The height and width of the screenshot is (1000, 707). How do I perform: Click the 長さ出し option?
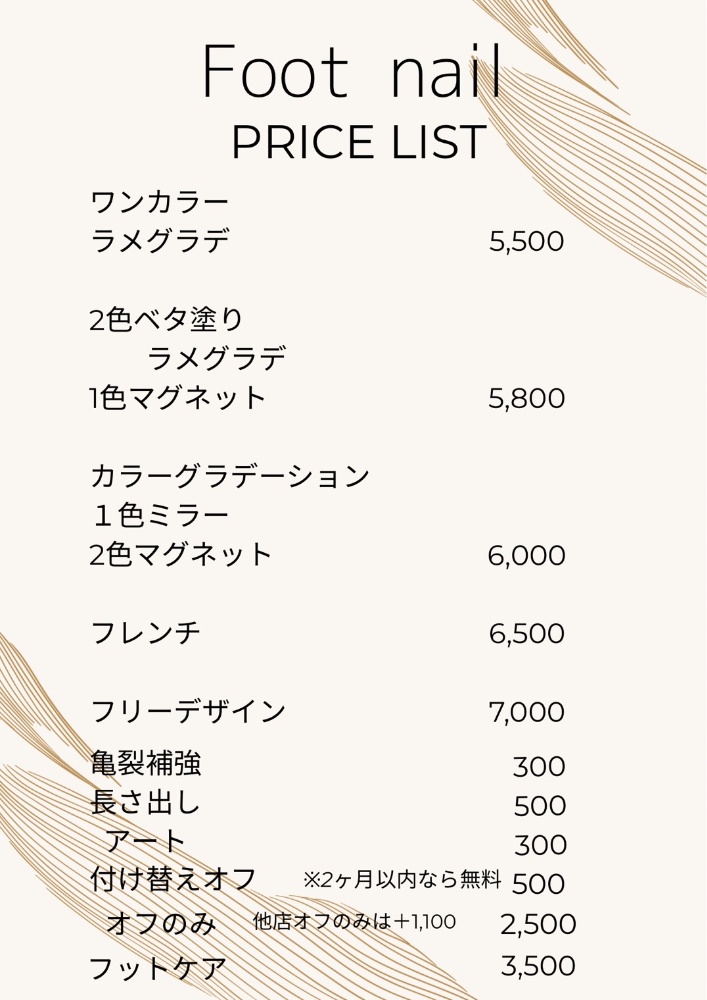(x=146, y=803)
